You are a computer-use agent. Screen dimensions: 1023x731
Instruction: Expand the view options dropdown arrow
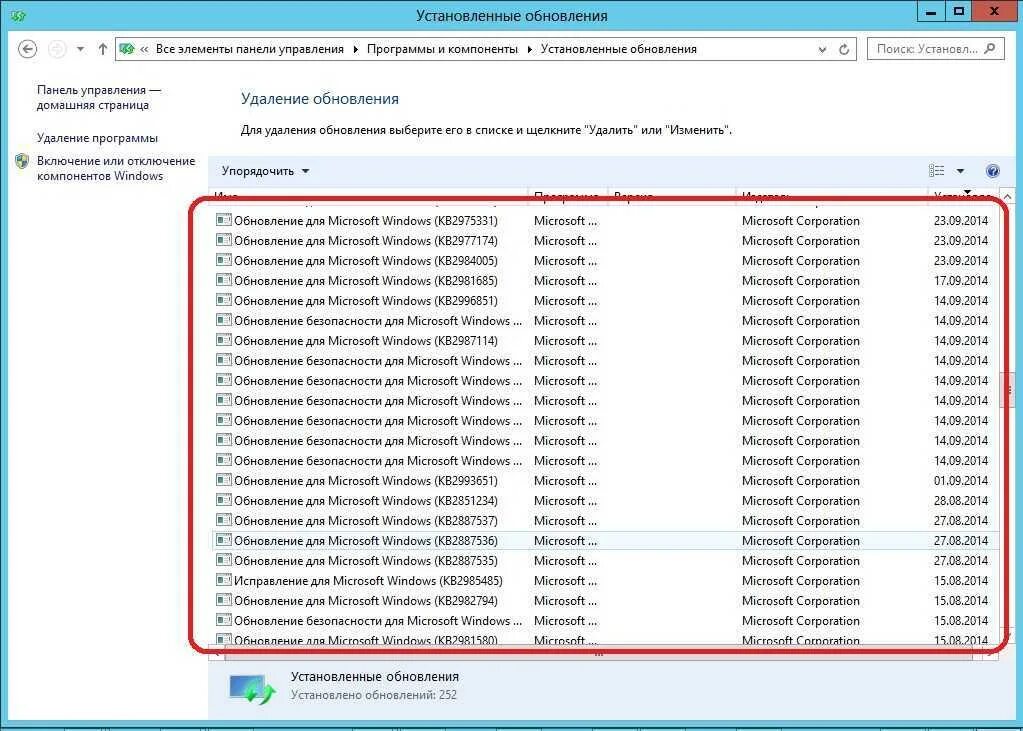coord(960,171)
